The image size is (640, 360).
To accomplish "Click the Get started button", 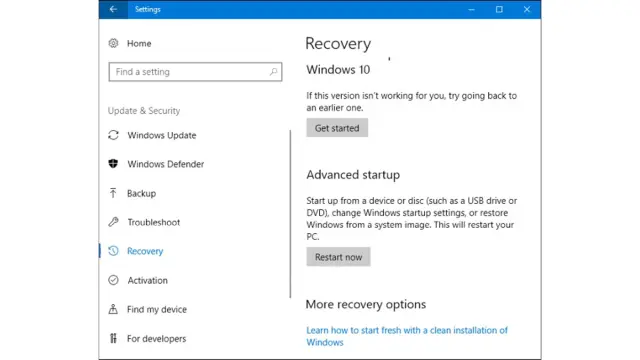I will pos(337,128).
